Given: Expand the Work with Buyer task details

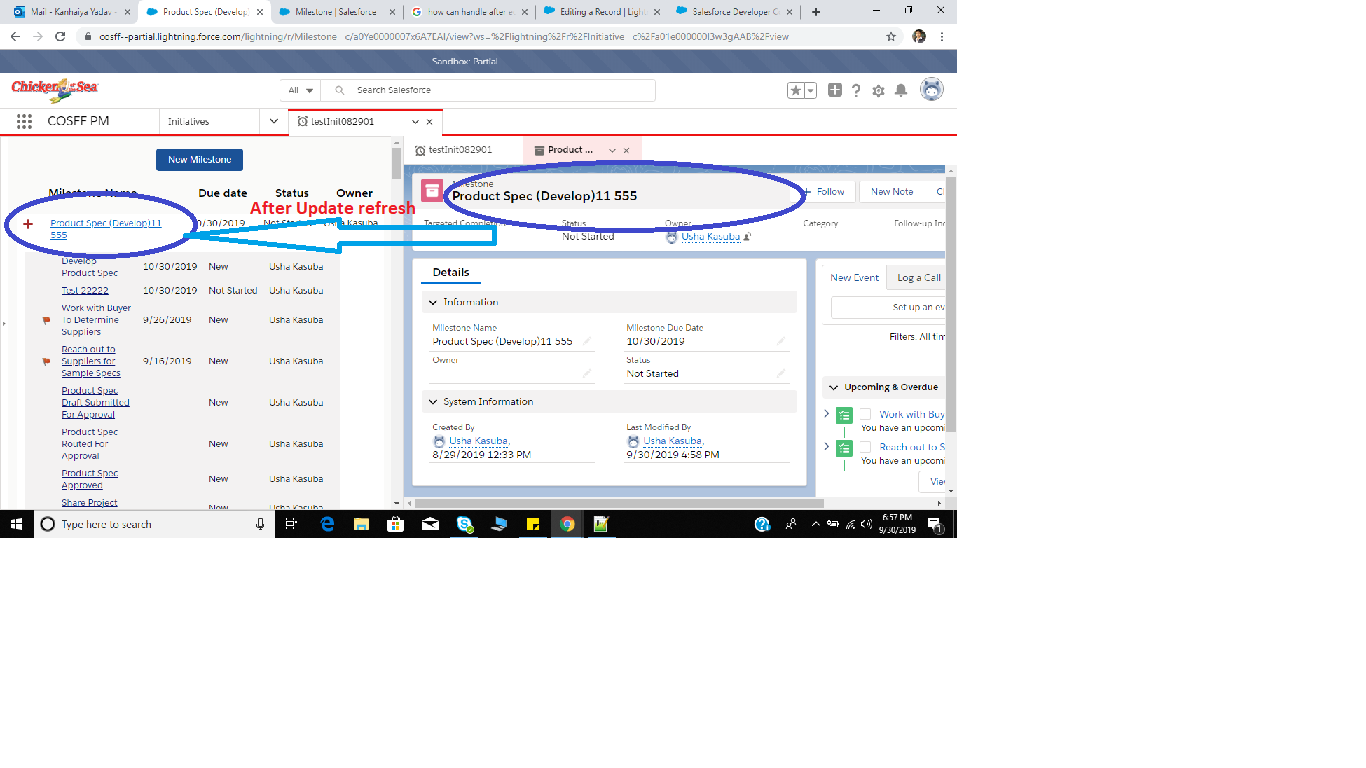Looking at the screenshot, I should (826, 414).
